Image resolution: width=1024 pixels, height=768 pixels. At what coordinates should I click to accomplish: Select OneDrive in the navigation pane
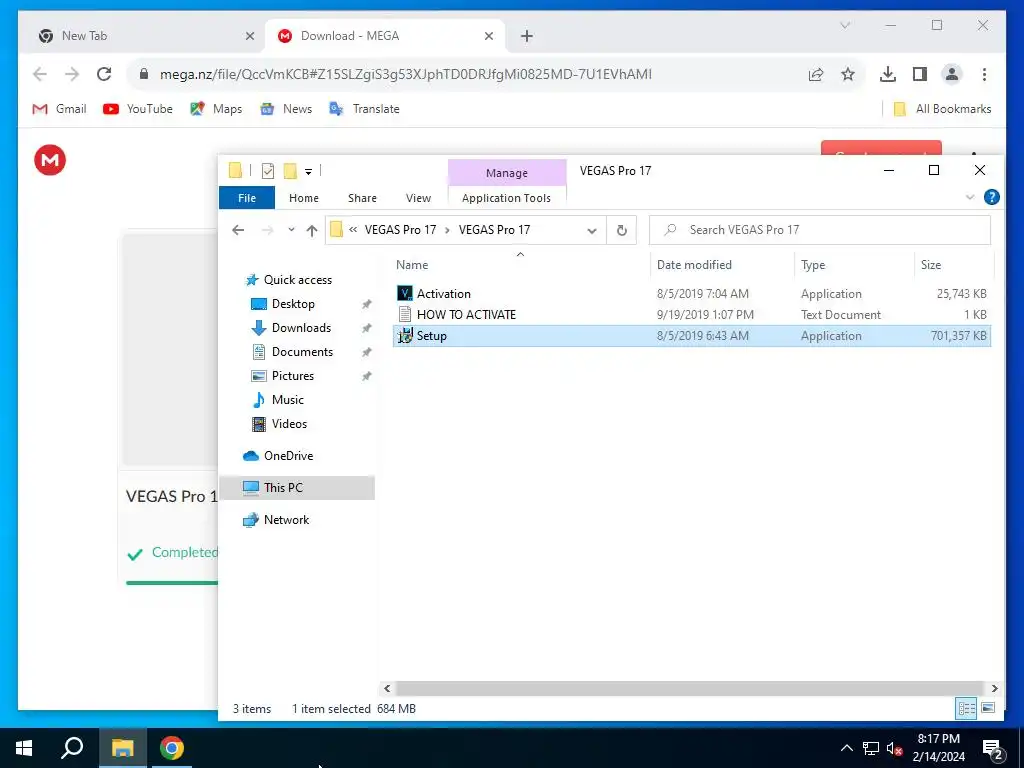(288, 456)
